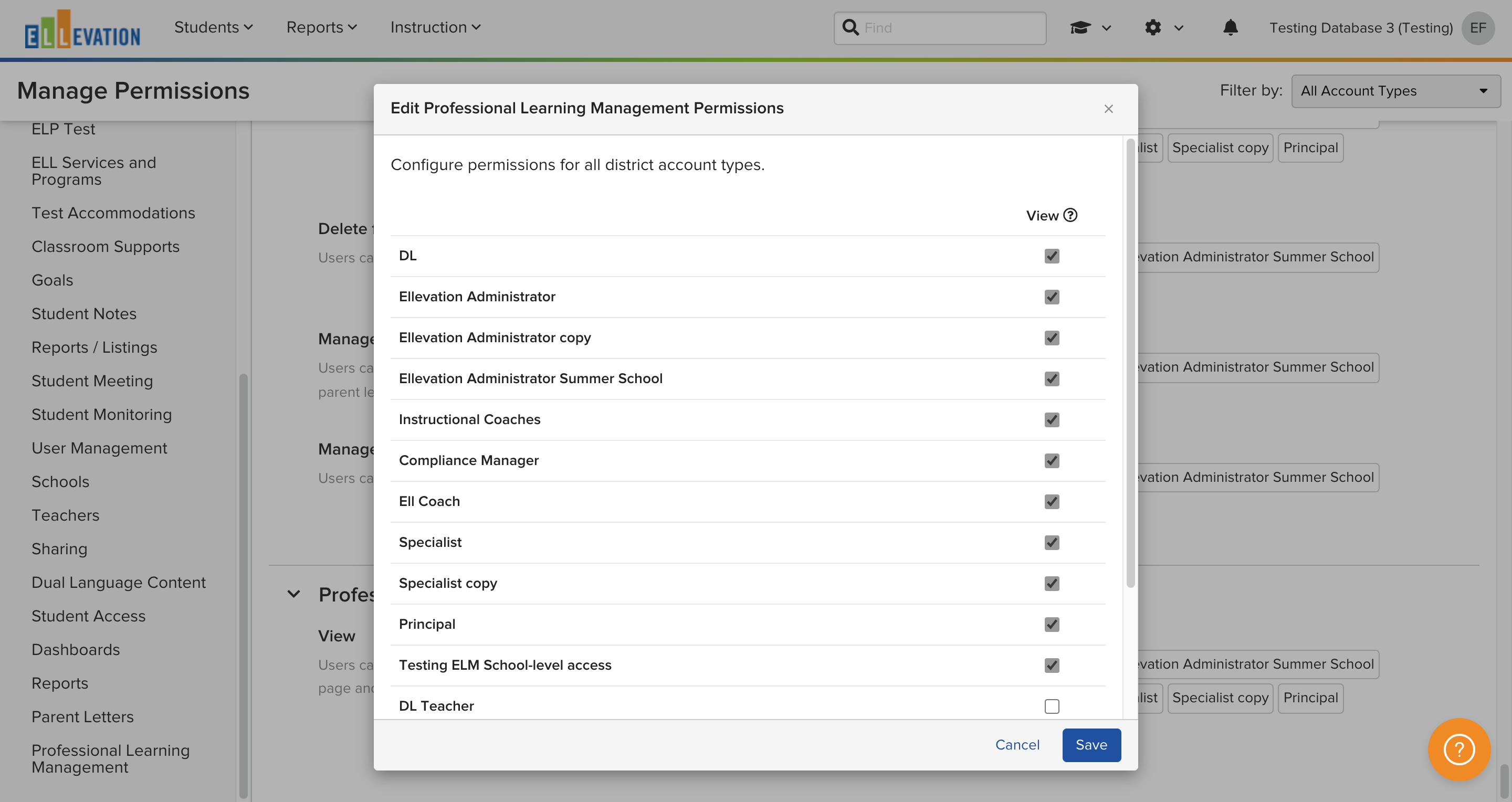The width and height of the screenshot is (1512, 802).
Task: Select ELL Services and Programs
Action: click(x=94, y=171)
